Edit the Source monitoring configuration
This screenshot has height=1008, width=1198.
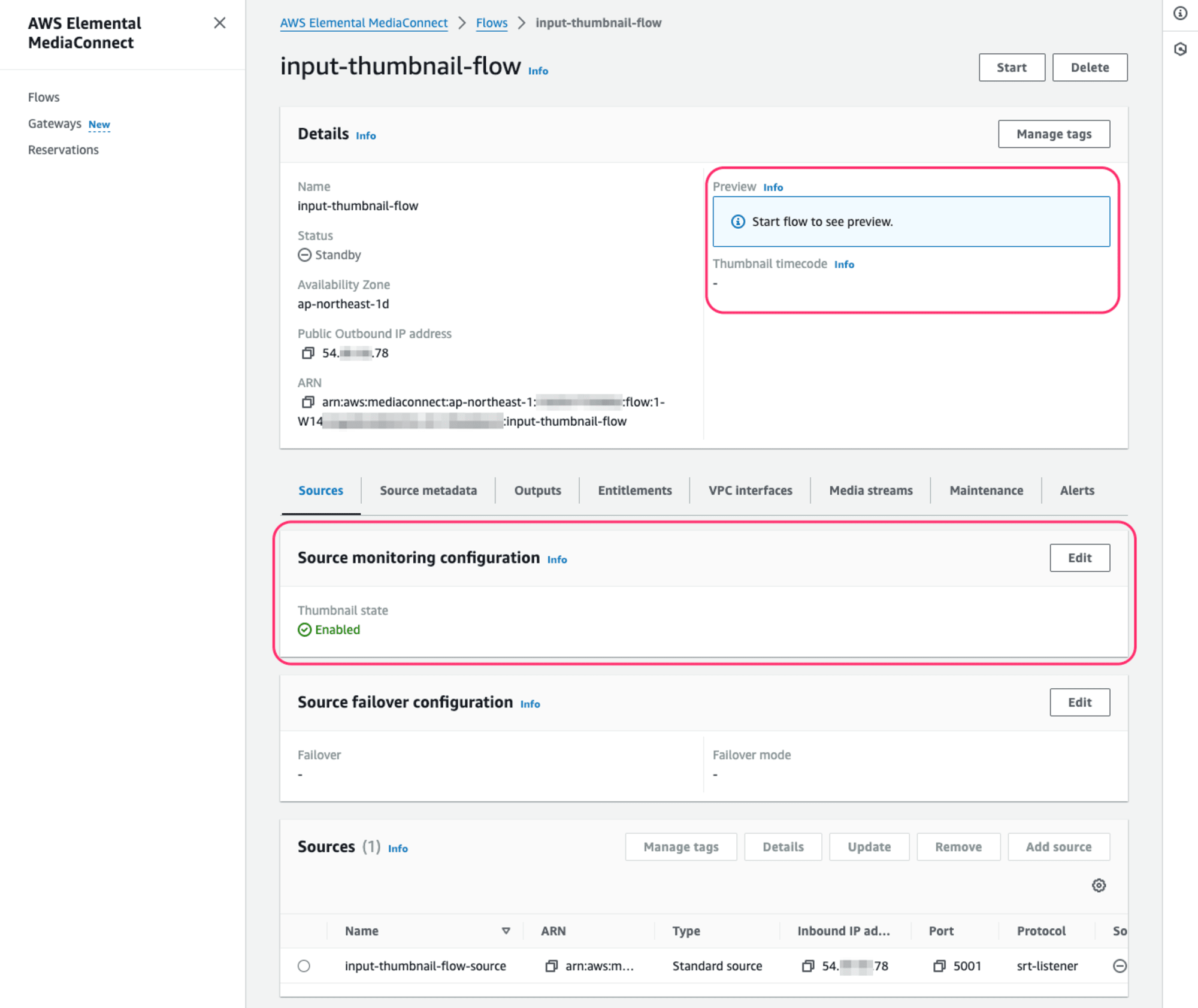click(1079, 558)
